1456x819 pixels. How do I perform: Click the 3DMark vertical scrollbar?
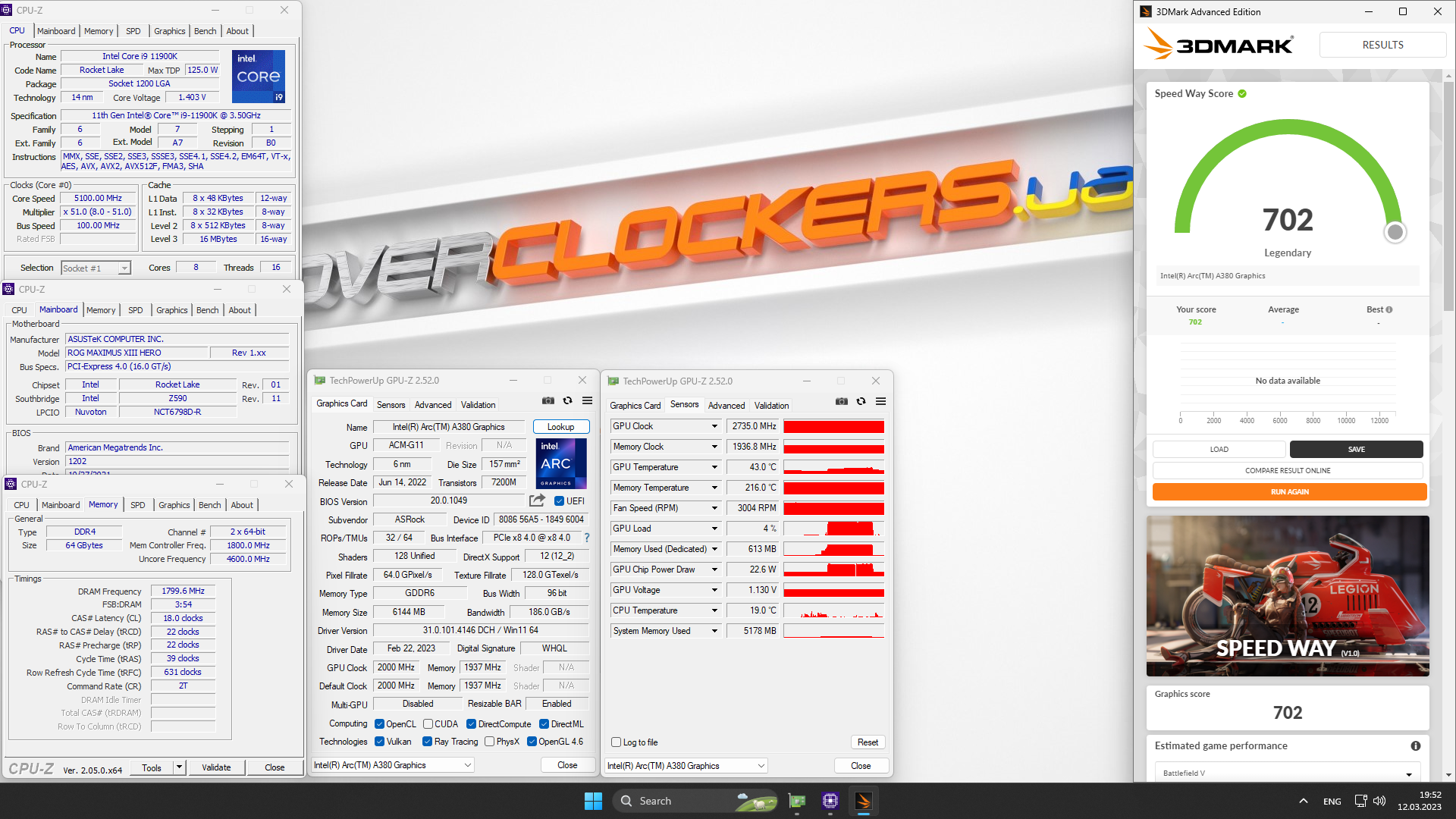tap(1448, 197)
